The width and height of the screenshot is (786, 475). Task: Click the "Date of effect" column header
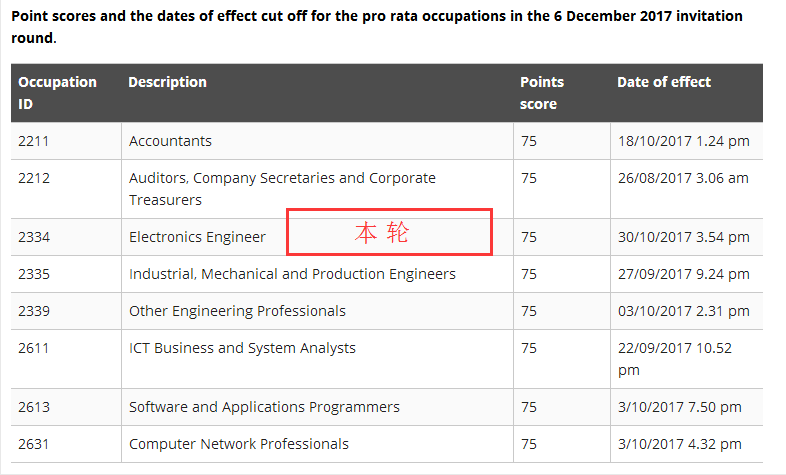(663, 82)
